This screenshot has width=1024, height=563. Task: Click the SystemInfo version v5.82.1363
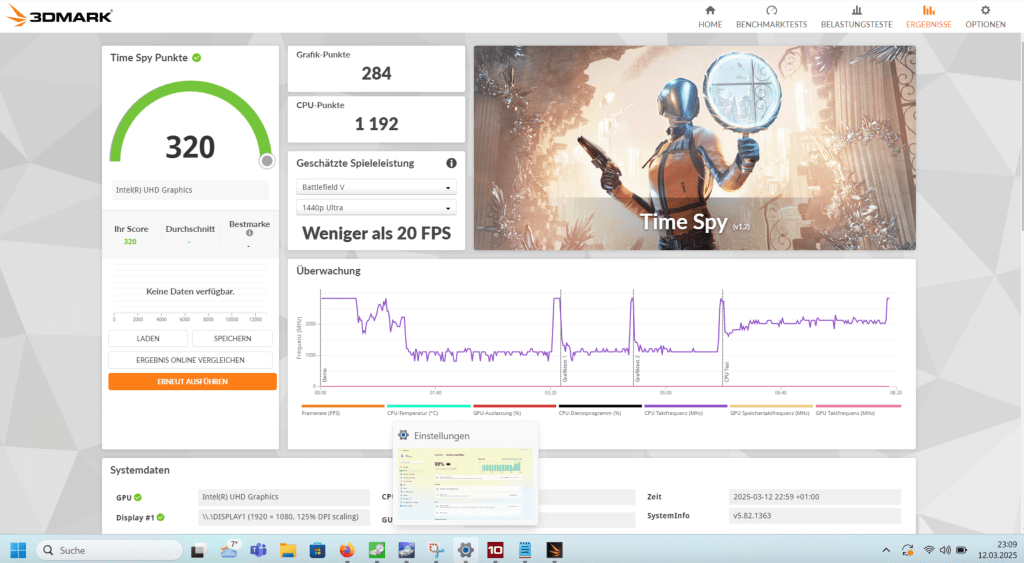pyautogui.click(x=814, y=516)
